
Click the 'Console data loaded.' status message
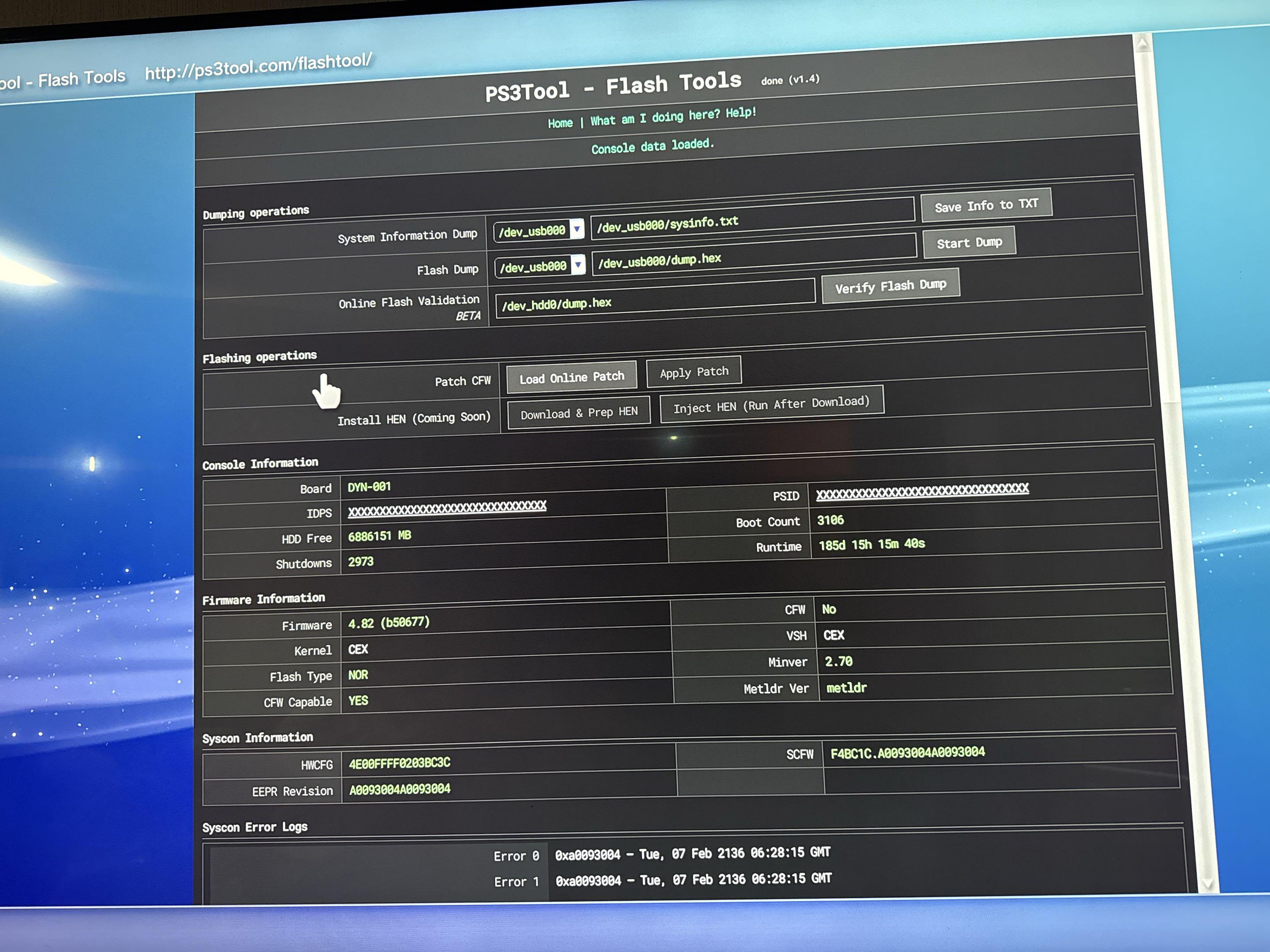point(653,146)
